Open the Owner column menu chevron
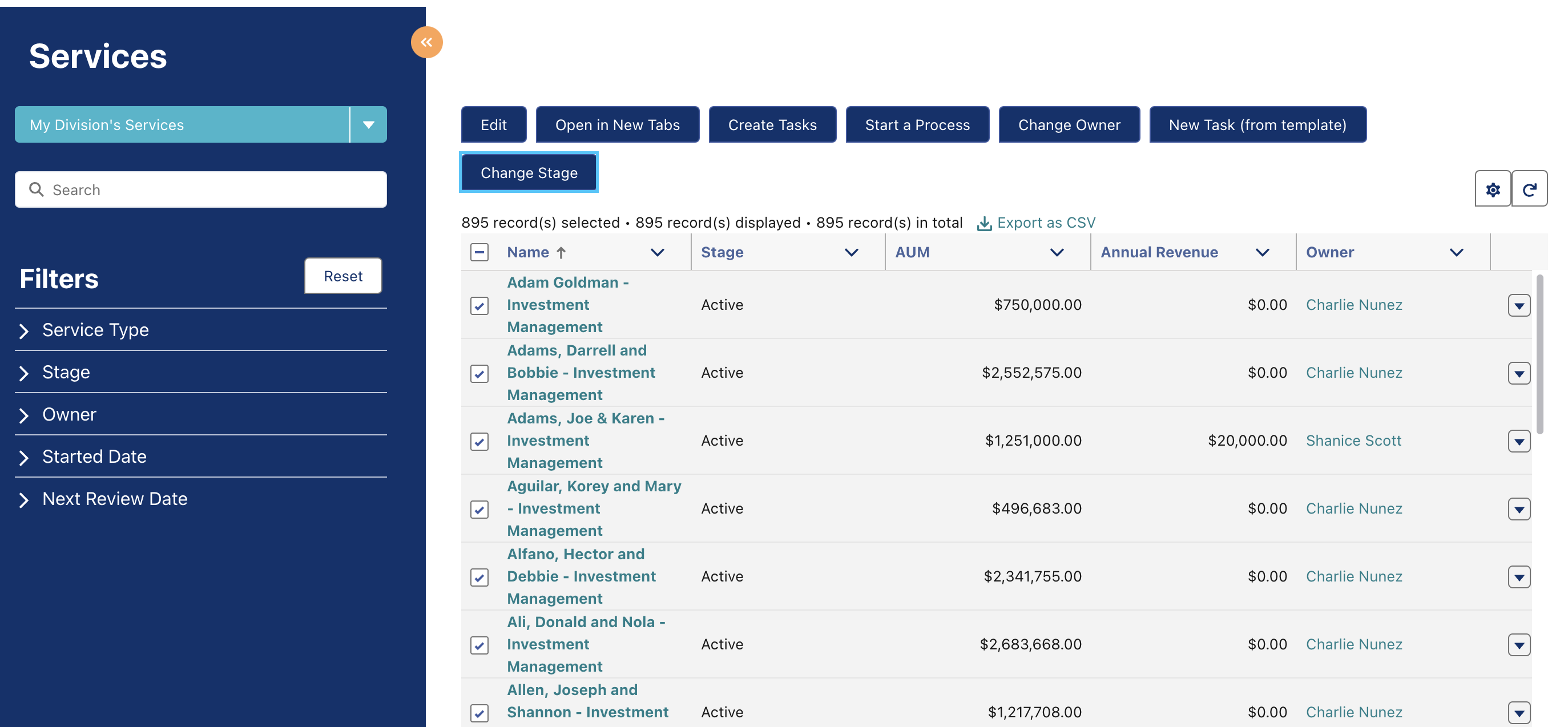 pyautogui.click(x=1456, y=252)
